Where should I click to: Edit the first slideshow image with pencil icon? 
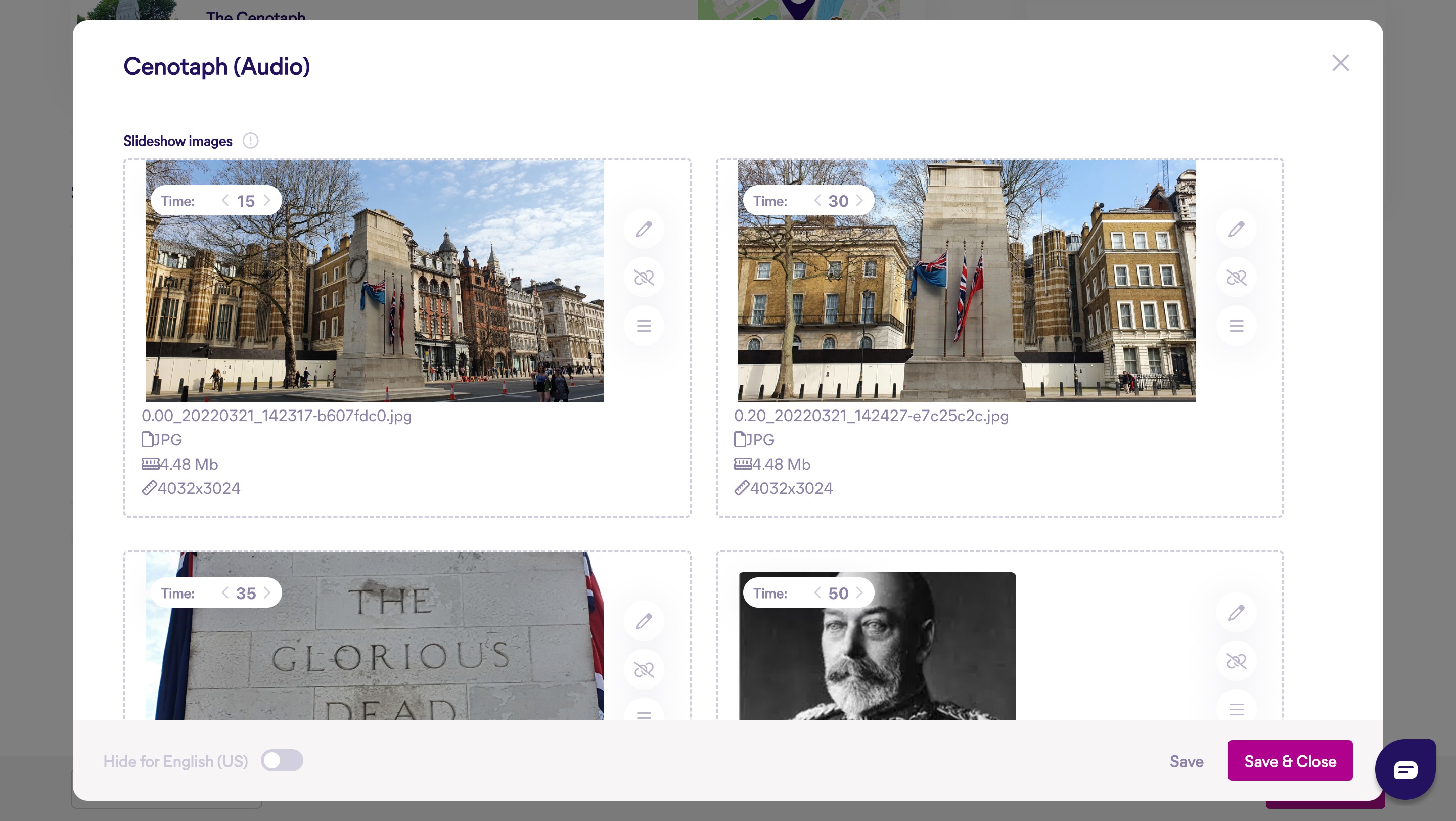point(644,229)
